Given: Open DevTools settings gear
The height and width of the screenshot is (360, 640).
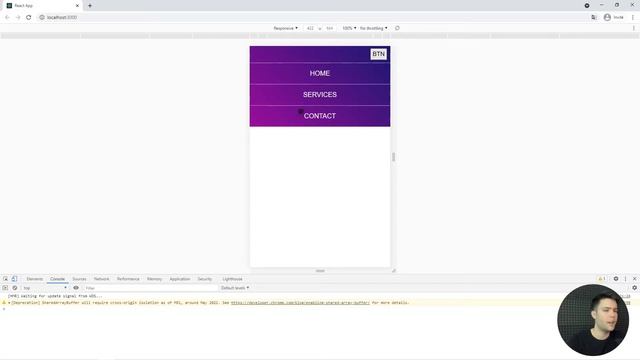Looking at the screenshot, I should 616,279.
